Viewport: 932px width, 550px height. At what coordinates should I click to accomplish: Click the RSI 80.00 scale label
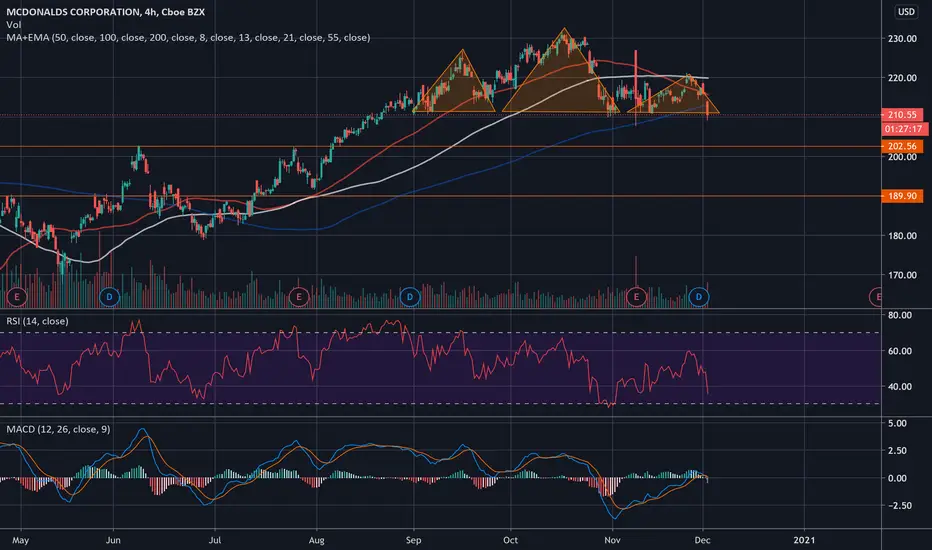[899, 315]
